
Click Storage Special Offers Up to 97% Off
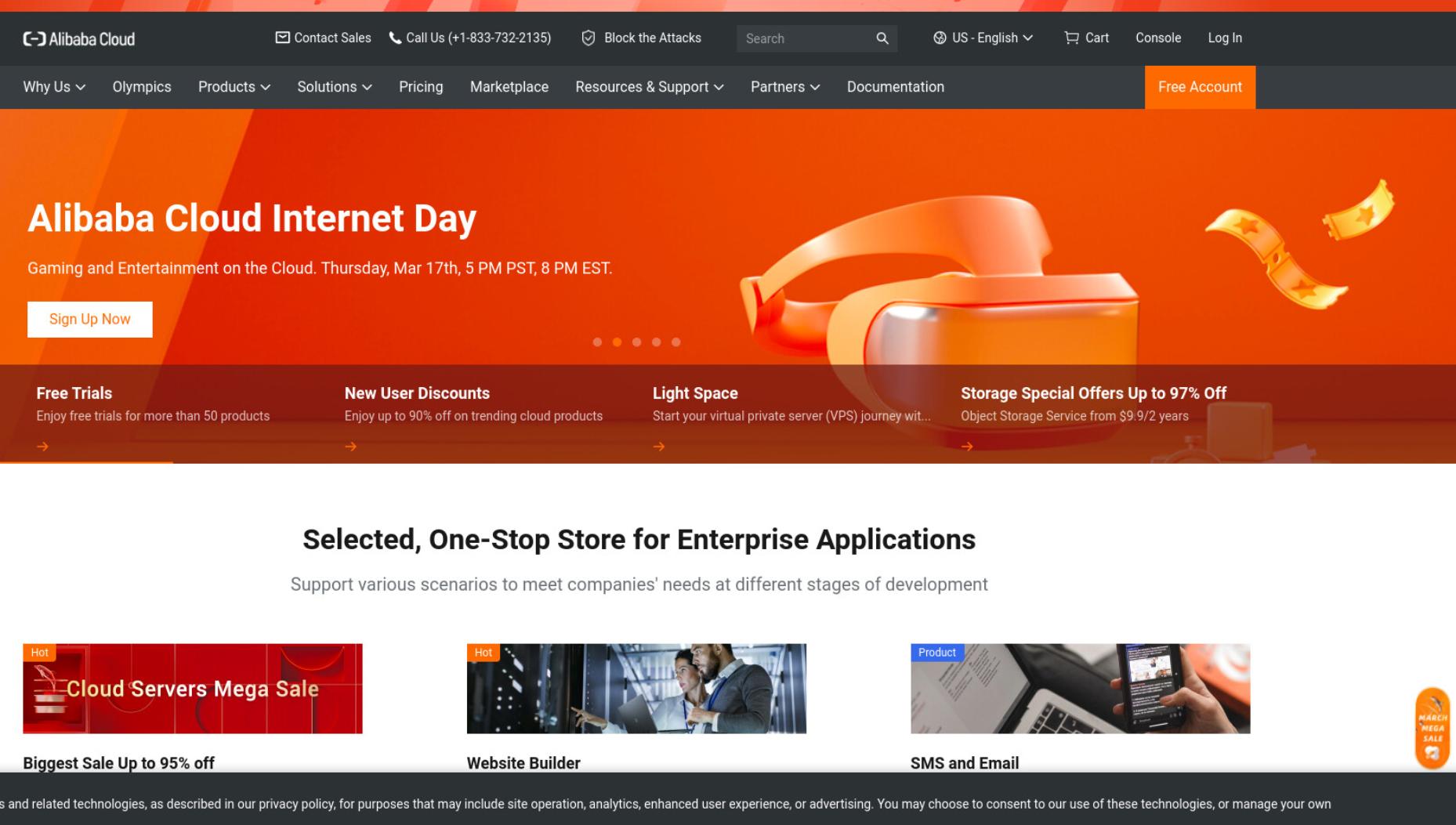(x=1094, y=393)
